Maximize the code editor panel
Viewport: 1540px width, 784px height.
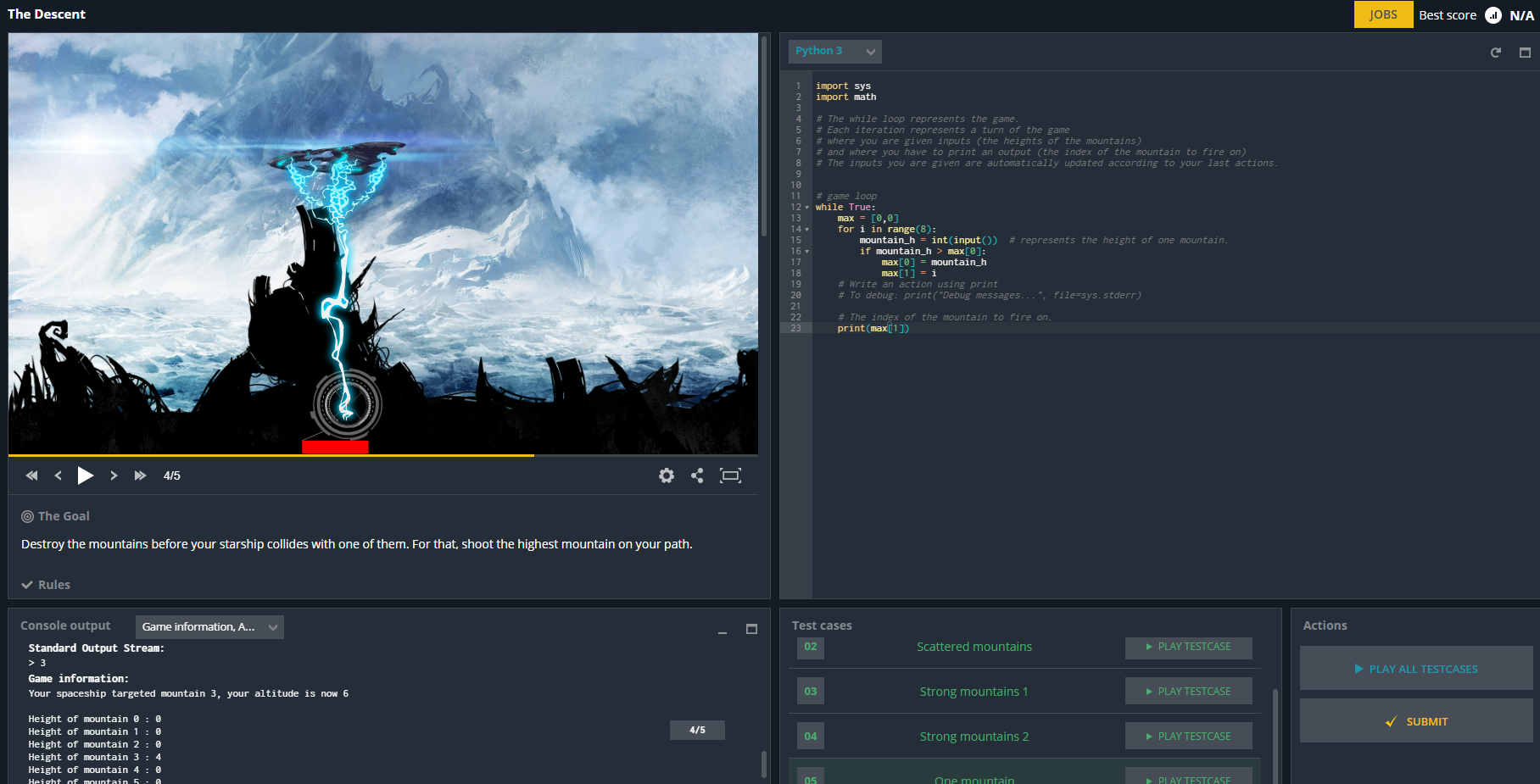pyautogui.click(x=1525, y=53)
